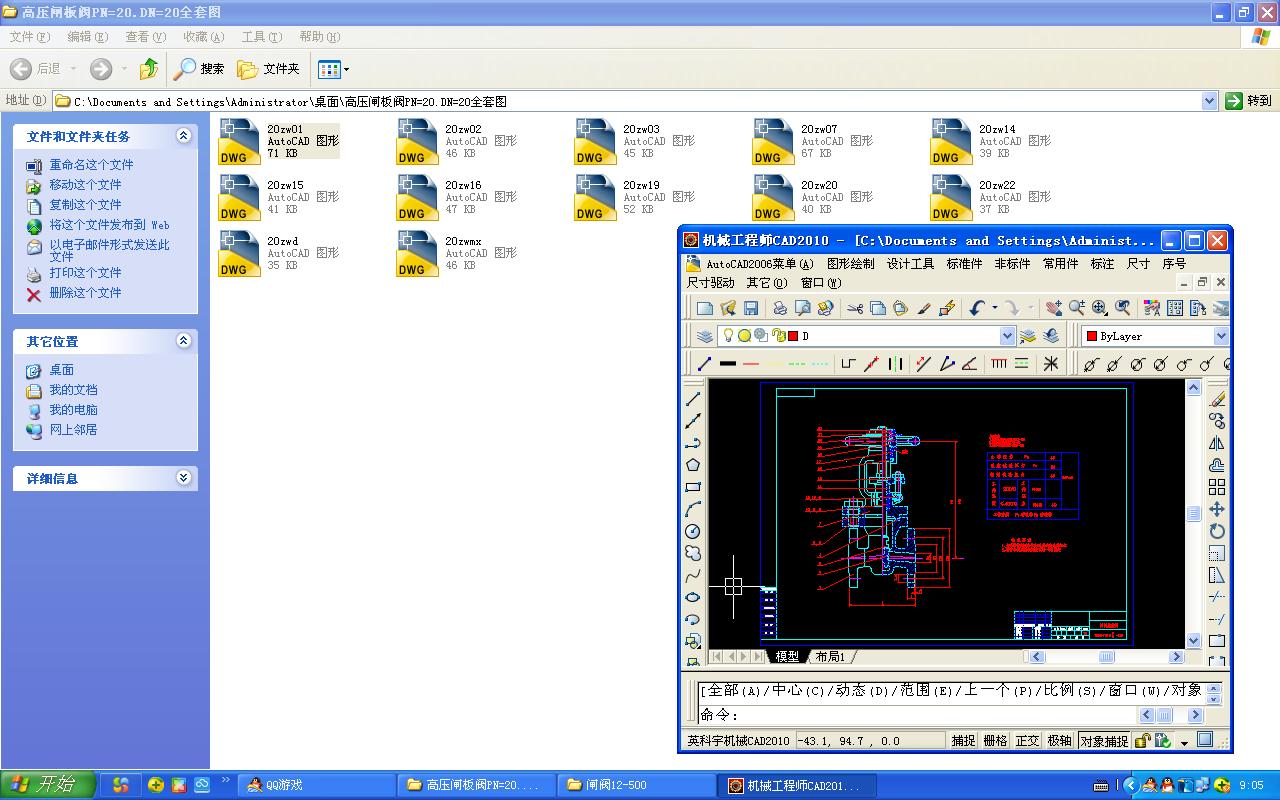
Task: Click the 开始 Start button
Action: pyautogui.click(x=47, y=785)
